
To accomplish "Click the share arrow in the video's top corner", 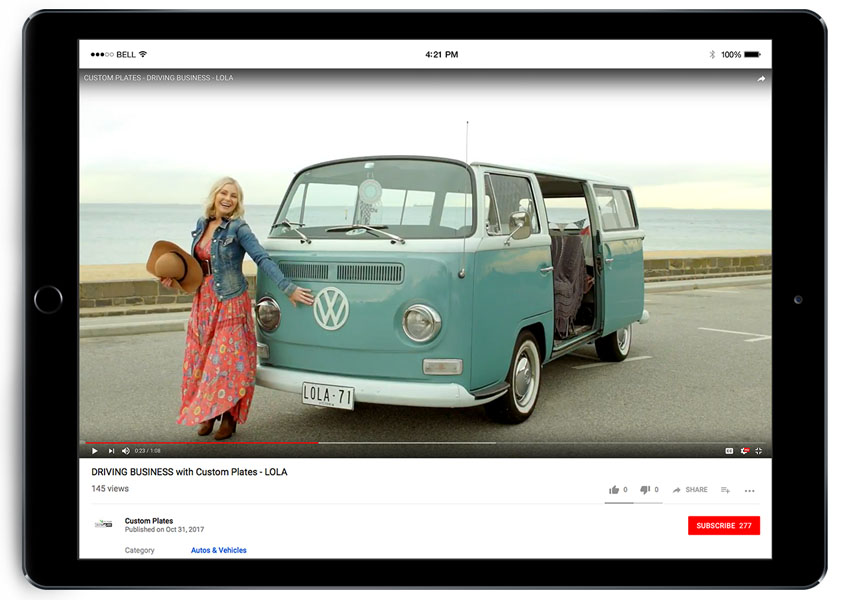I will click(x=761, y=79).
